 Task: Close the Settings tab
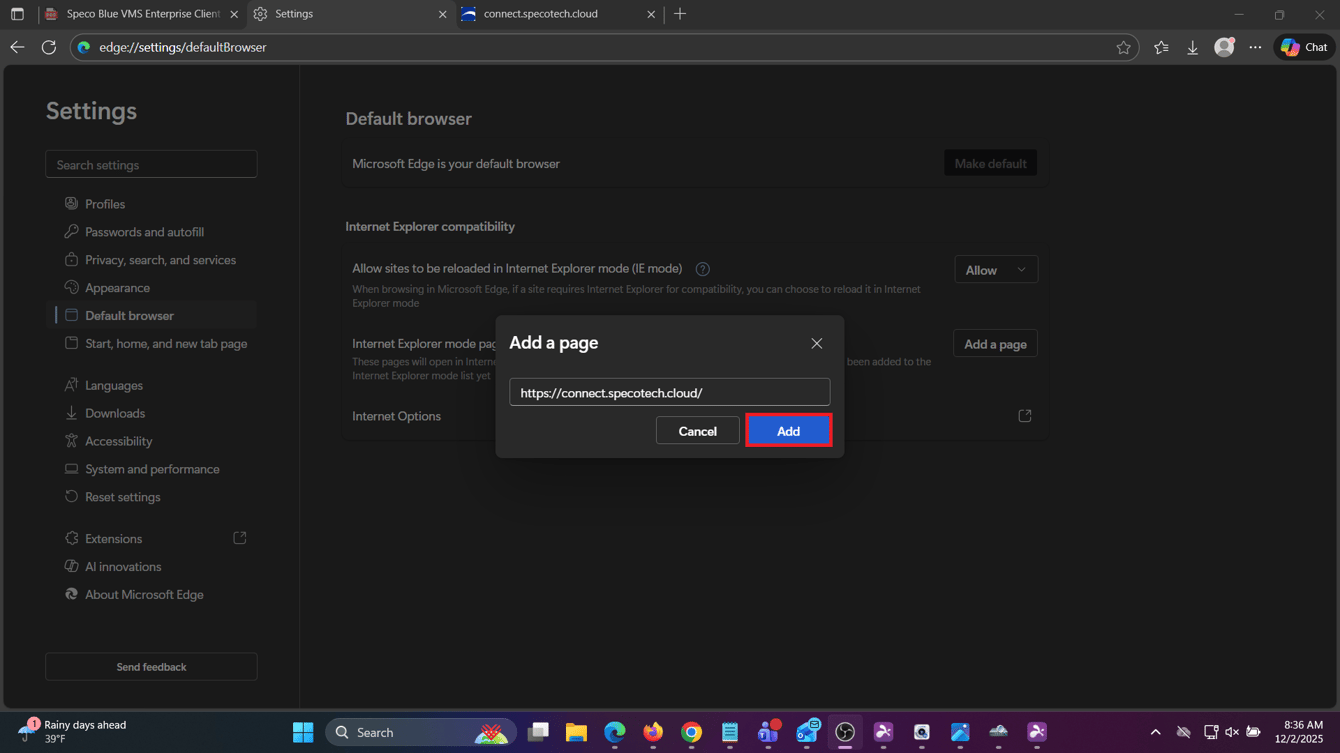coord(443,15)
